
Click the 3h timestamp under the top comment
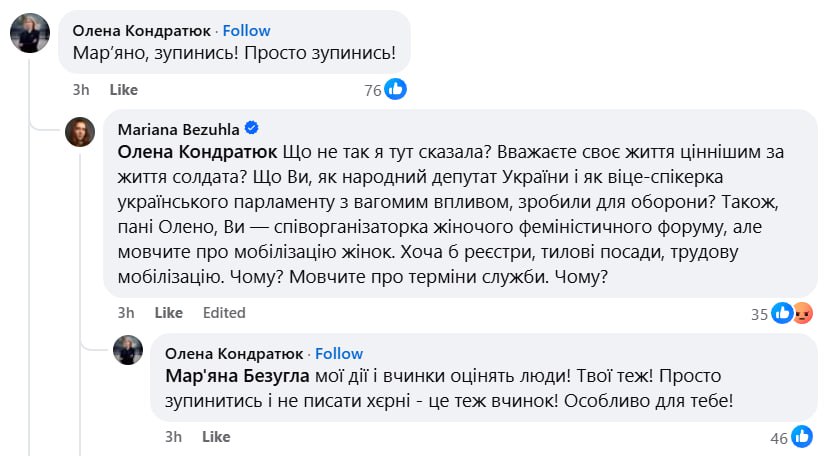pos(82,90)
